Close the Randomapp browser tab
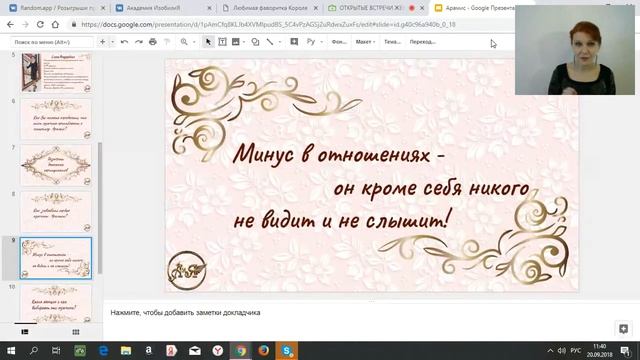This screenshot has width=640, height=360. (103, 8)
